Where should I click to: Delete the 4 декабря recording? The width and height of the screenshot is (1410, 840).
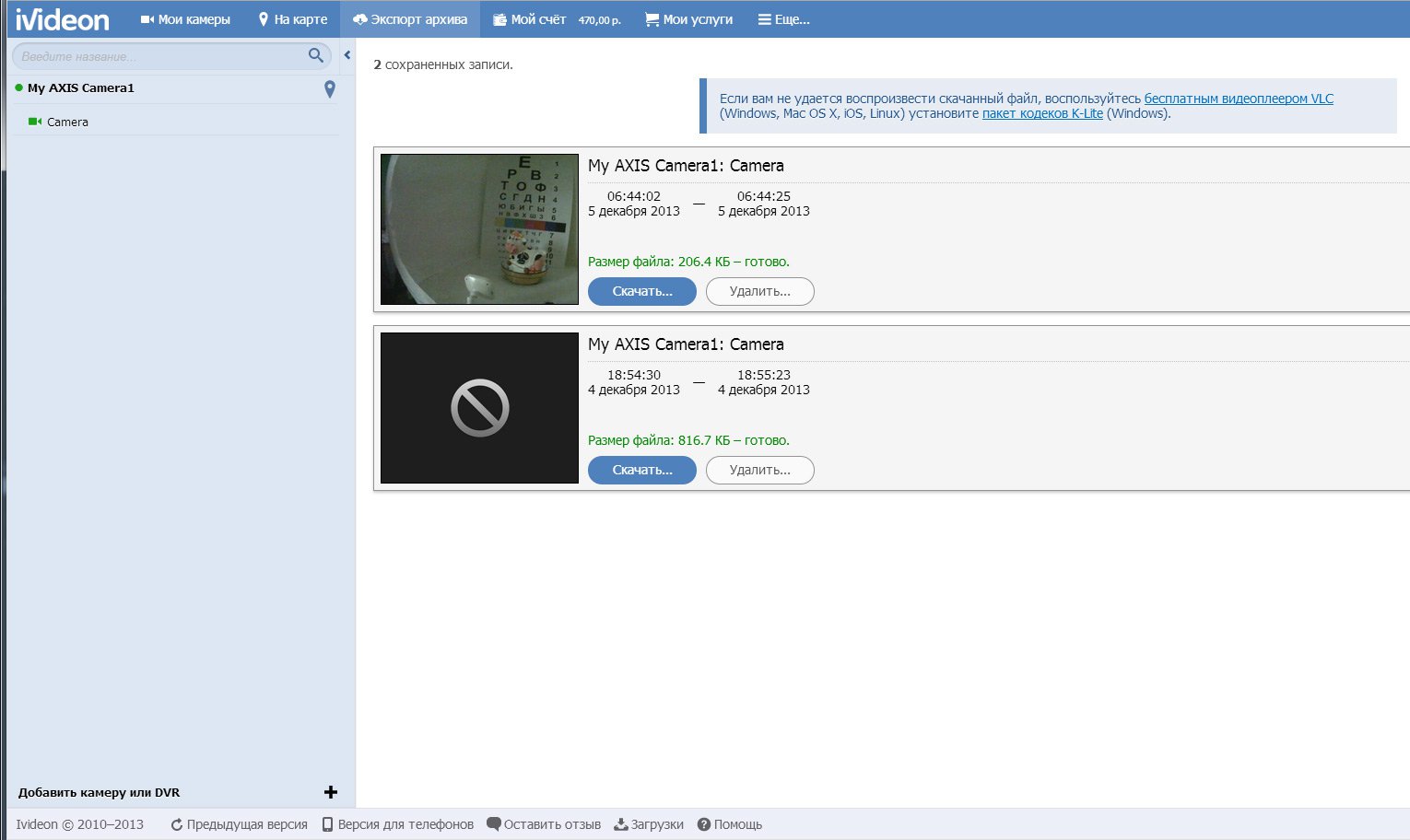click(x=759, y=470)
